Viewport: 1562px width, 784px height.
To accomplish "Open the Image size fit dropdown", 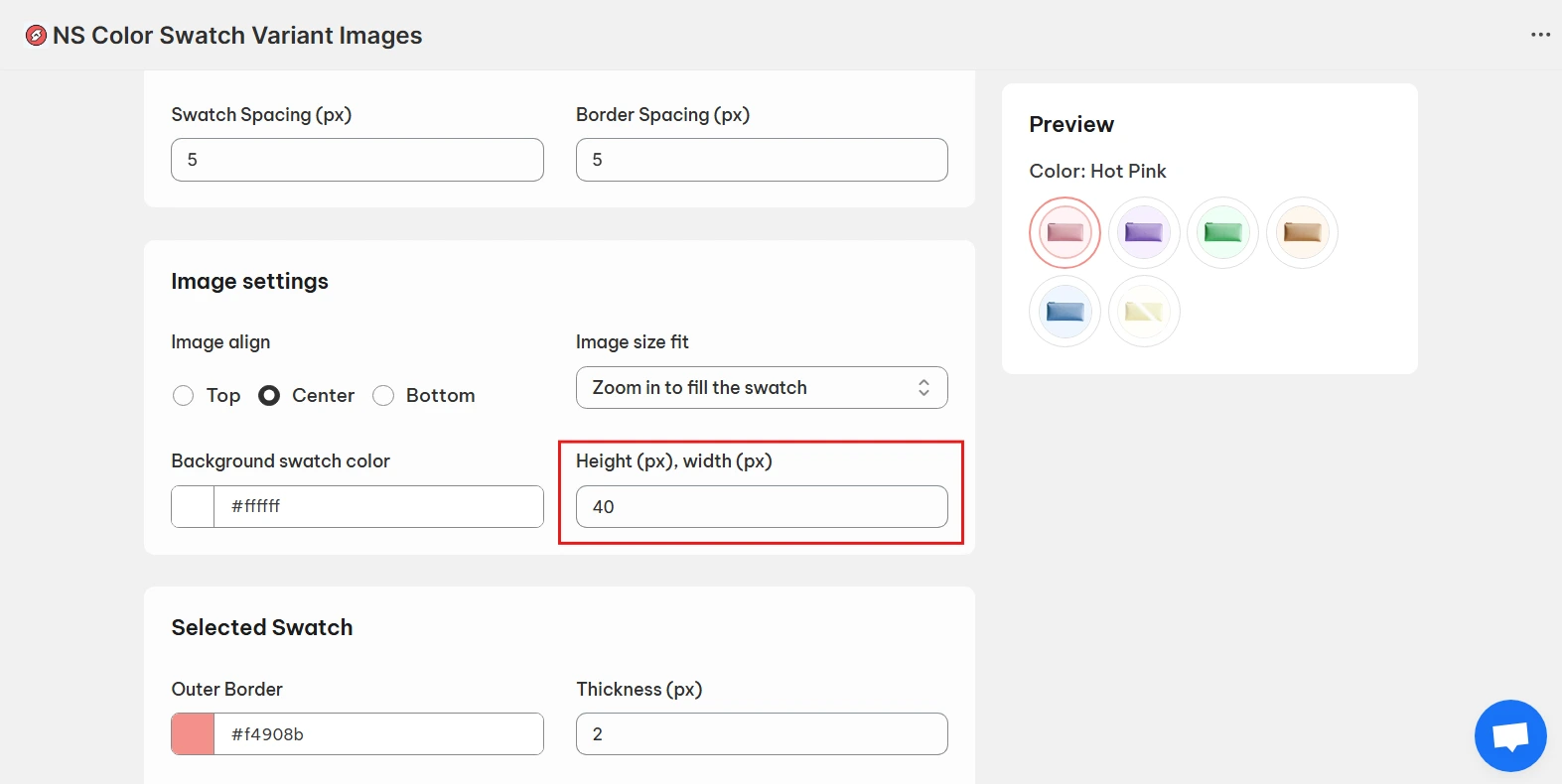I will coord(762,388).
